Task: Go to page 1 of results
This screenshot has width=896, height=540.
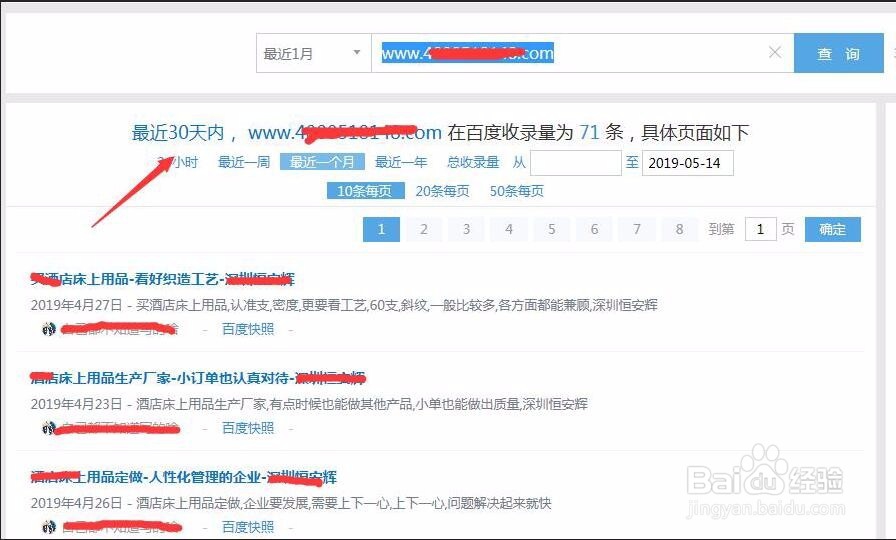Action: click(381, 229)
